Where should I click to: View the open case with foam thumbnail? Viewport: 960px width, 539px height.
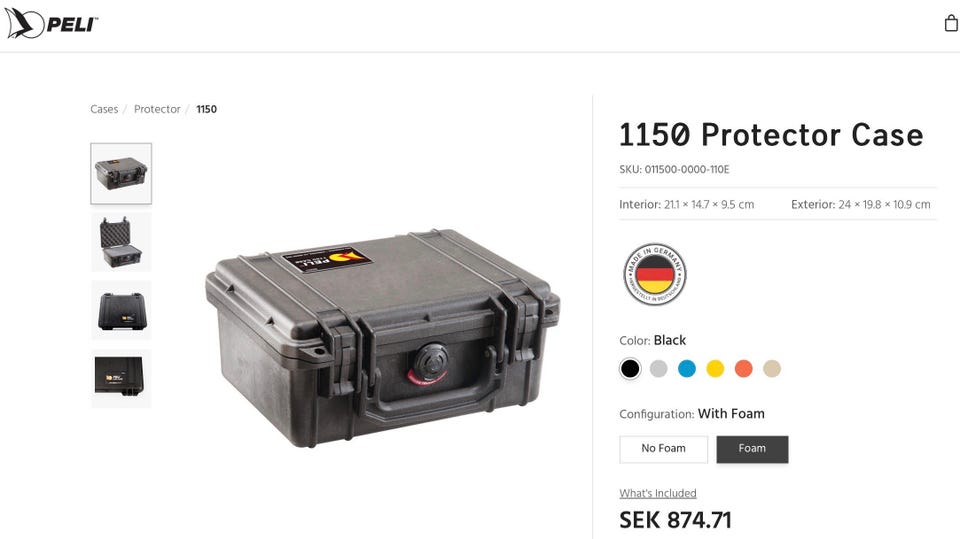(x=121, y=242)
